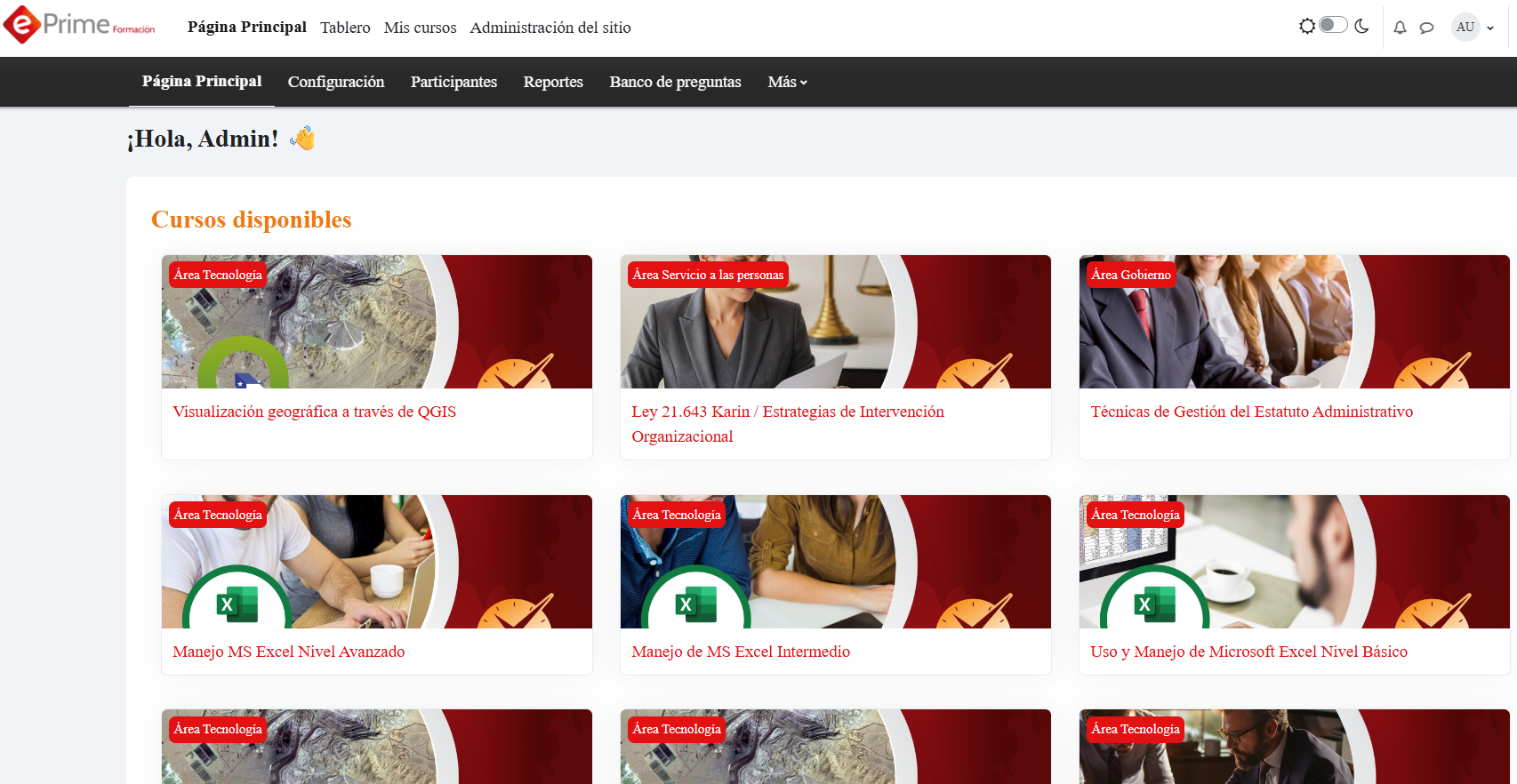Click Área Tecnología badge on Excel Básico card

(1136, 515)
